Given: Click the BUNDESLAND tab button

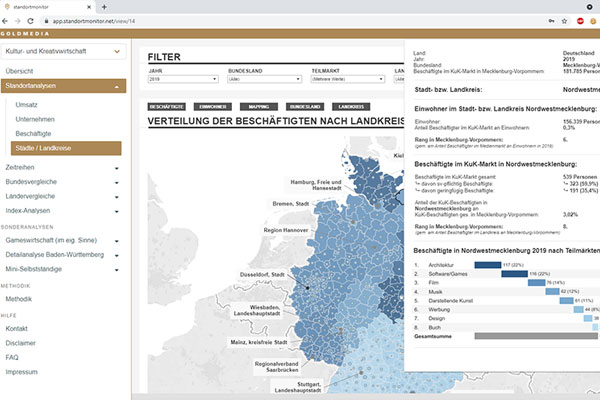Looking at the screenshot, I should click(x=305, y=107).
